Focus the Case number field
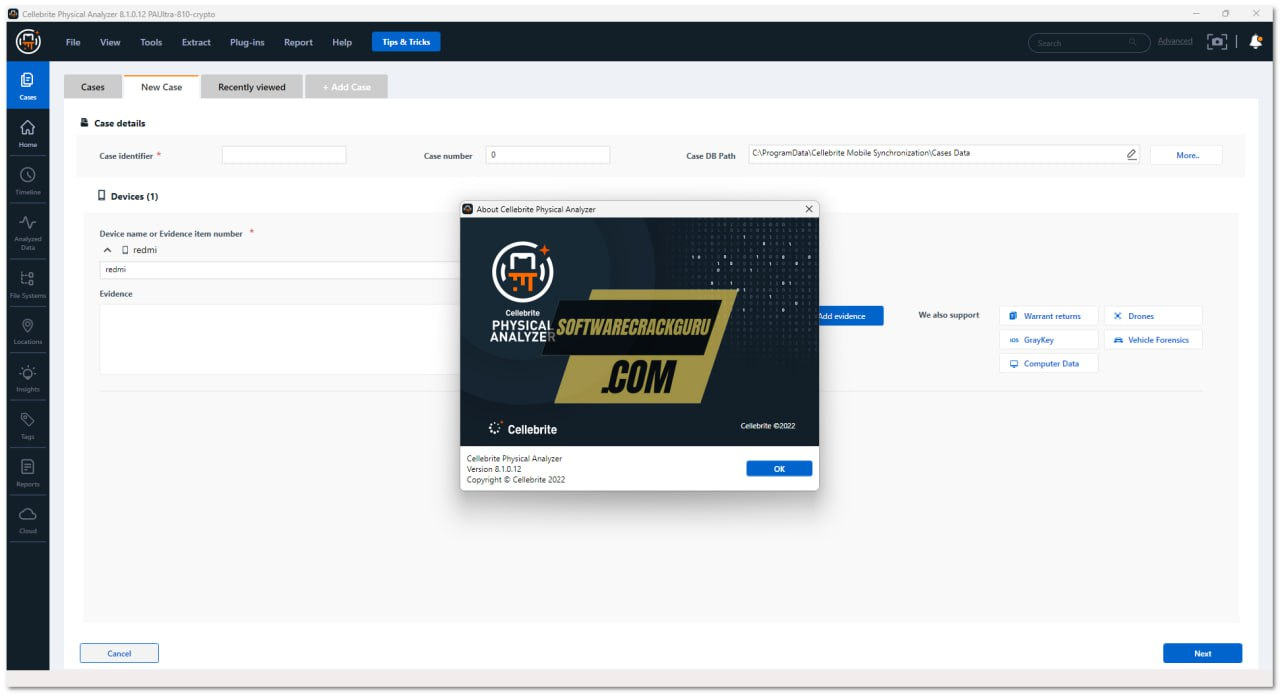The width and height of the screenshot is (1280, 694). [548, 155]
